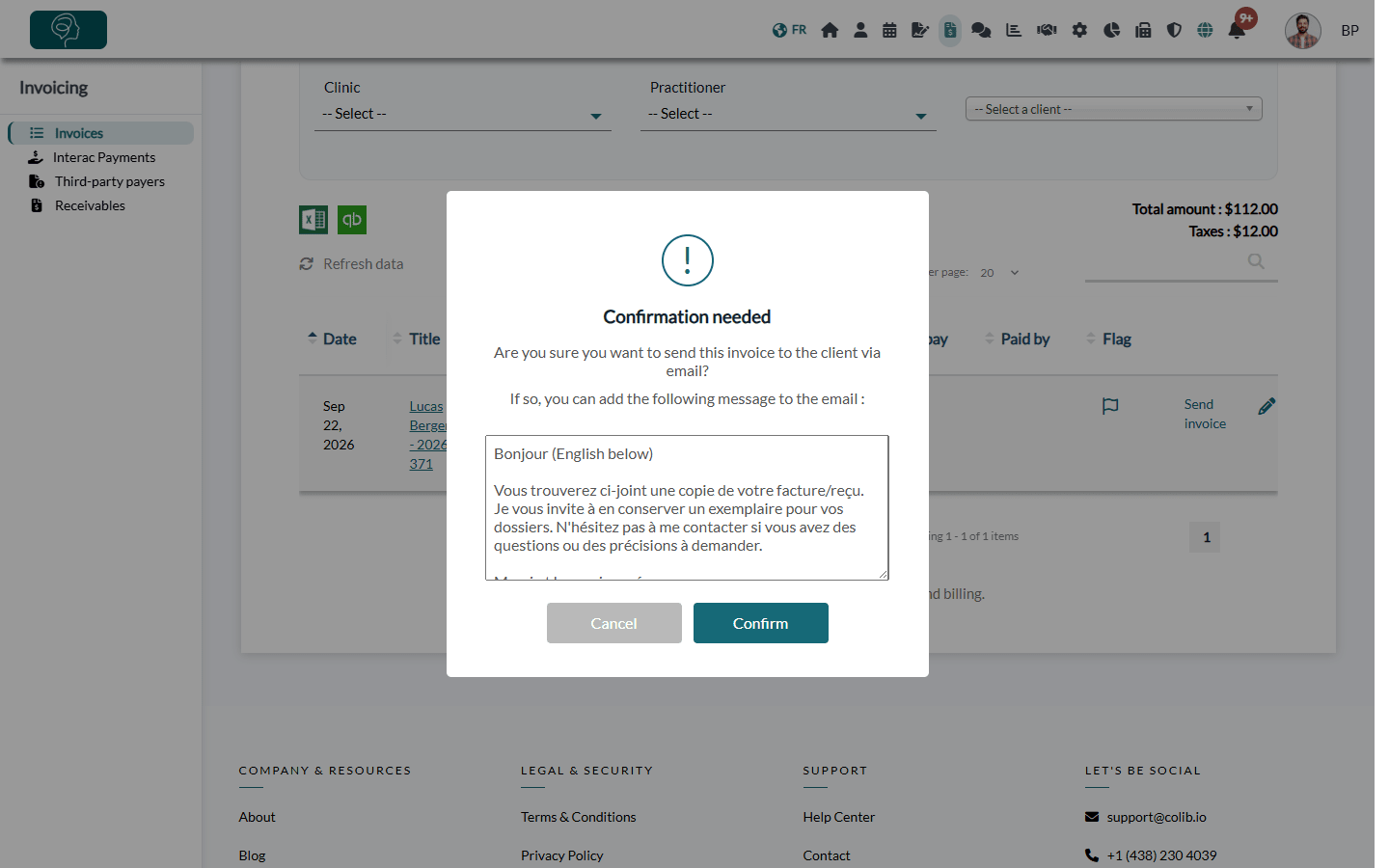Export invoices with the Excel icon
The height and width of the screenshot is (868, 1389).
pos(313,220)
